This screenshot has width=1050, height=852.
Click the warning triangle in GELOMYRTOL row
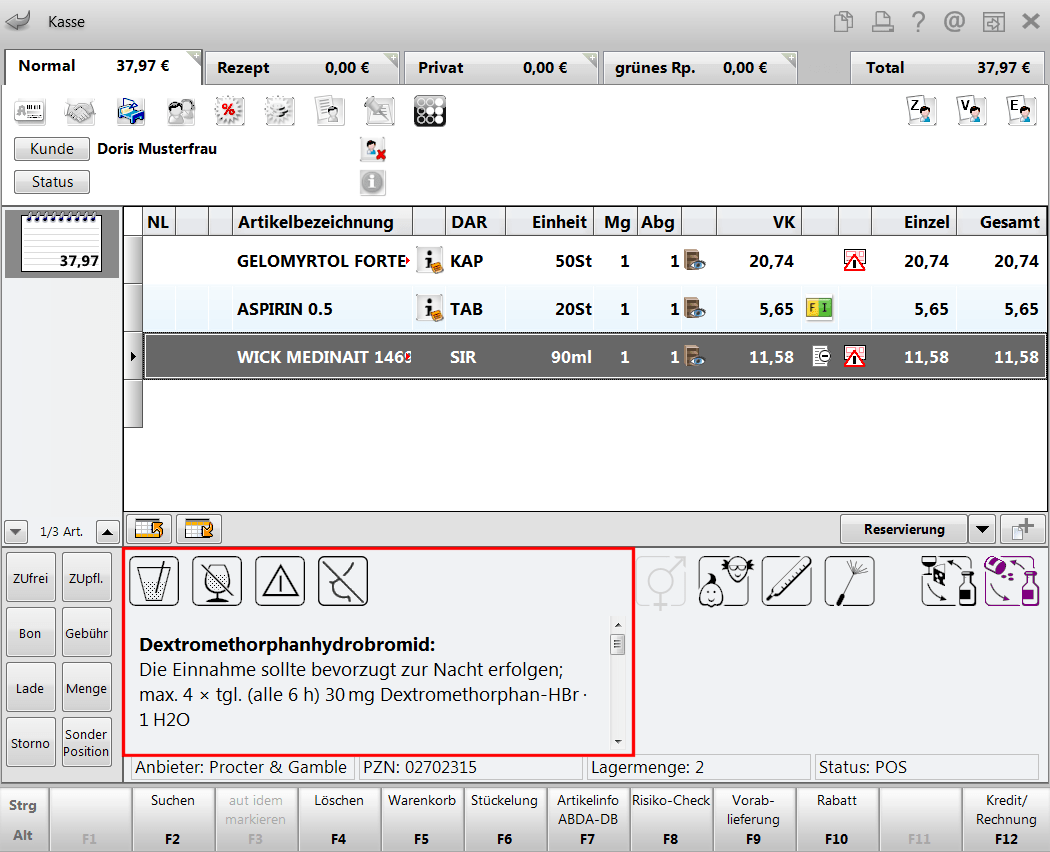(x=854, y=260)
